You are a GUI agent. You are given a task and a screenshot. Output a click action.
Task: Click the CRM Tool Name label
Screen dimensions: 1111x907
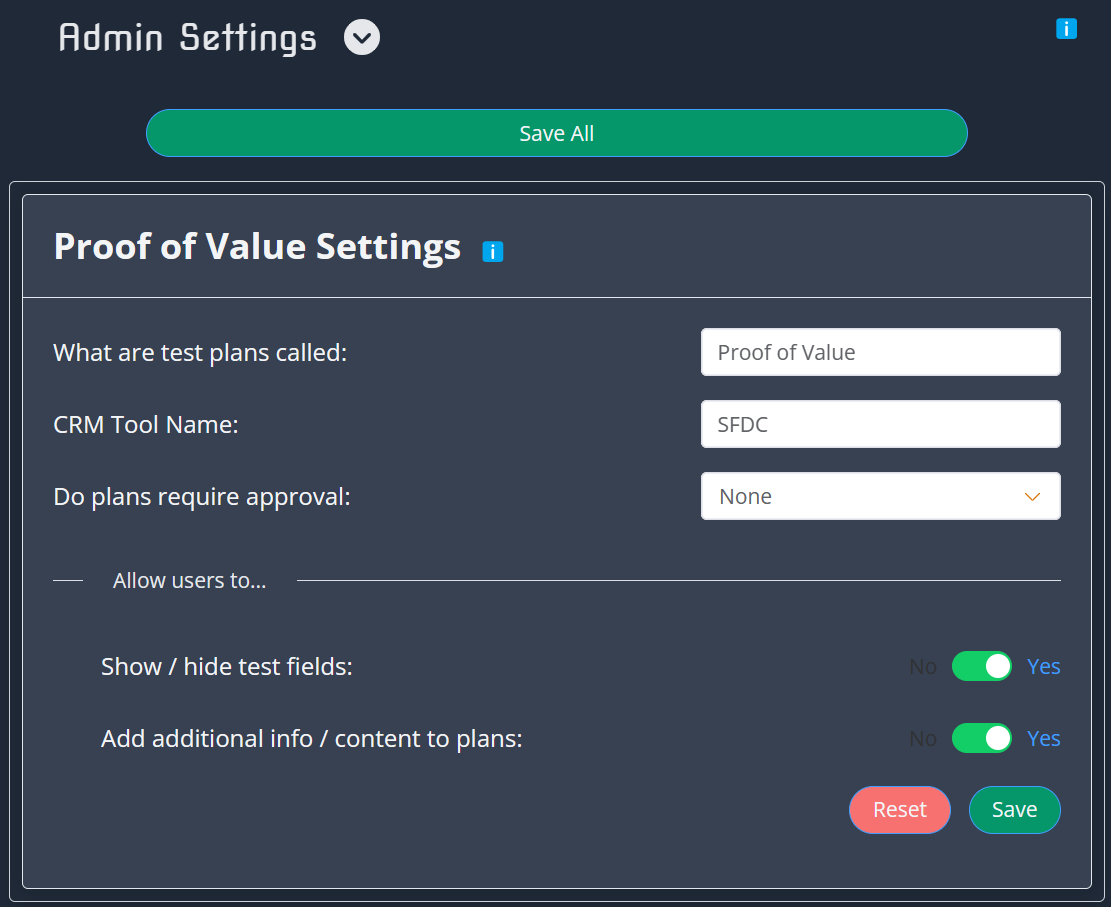click(x=145, y=424)
